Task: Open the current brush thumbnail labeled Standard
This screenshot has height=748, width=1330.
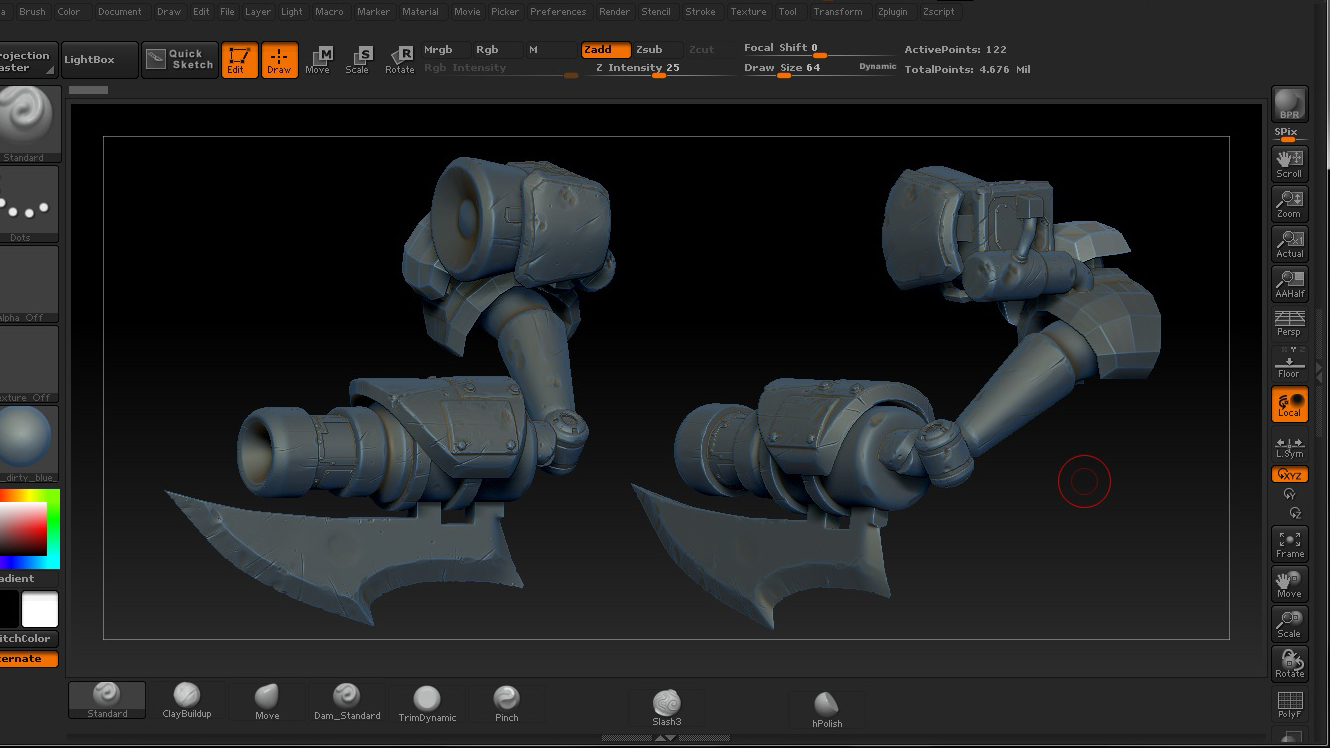Action: [29, 124]
